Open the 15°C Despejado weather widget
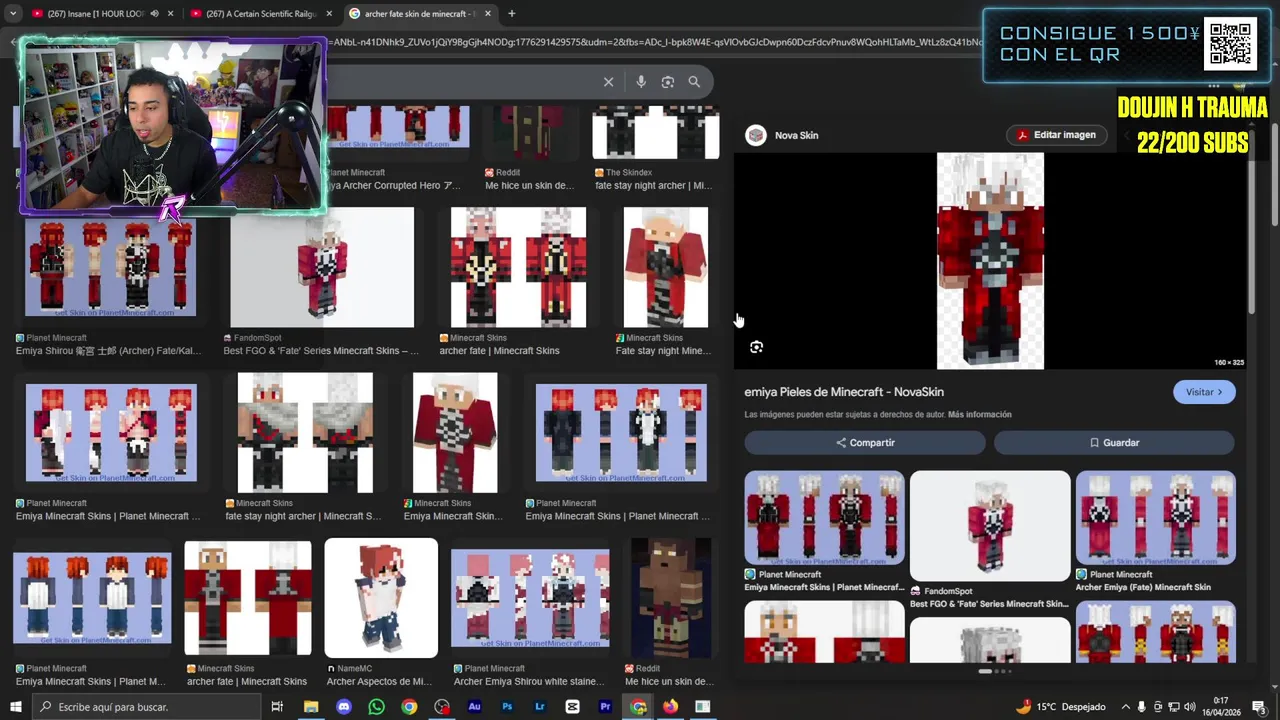This screenshot has height=720, width=1280. (1060, 707)
